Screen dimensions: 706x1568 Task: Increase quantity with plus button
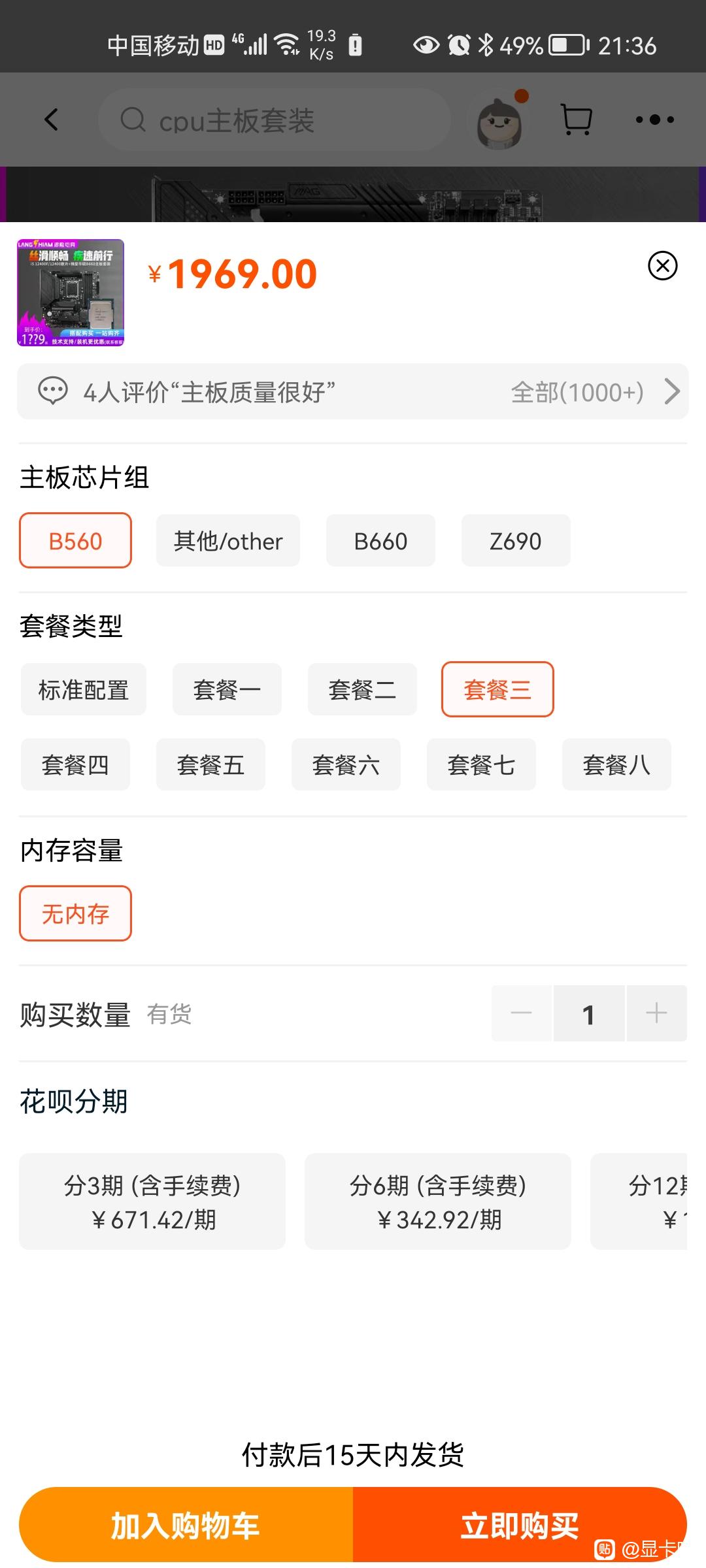pos(656,1013)
